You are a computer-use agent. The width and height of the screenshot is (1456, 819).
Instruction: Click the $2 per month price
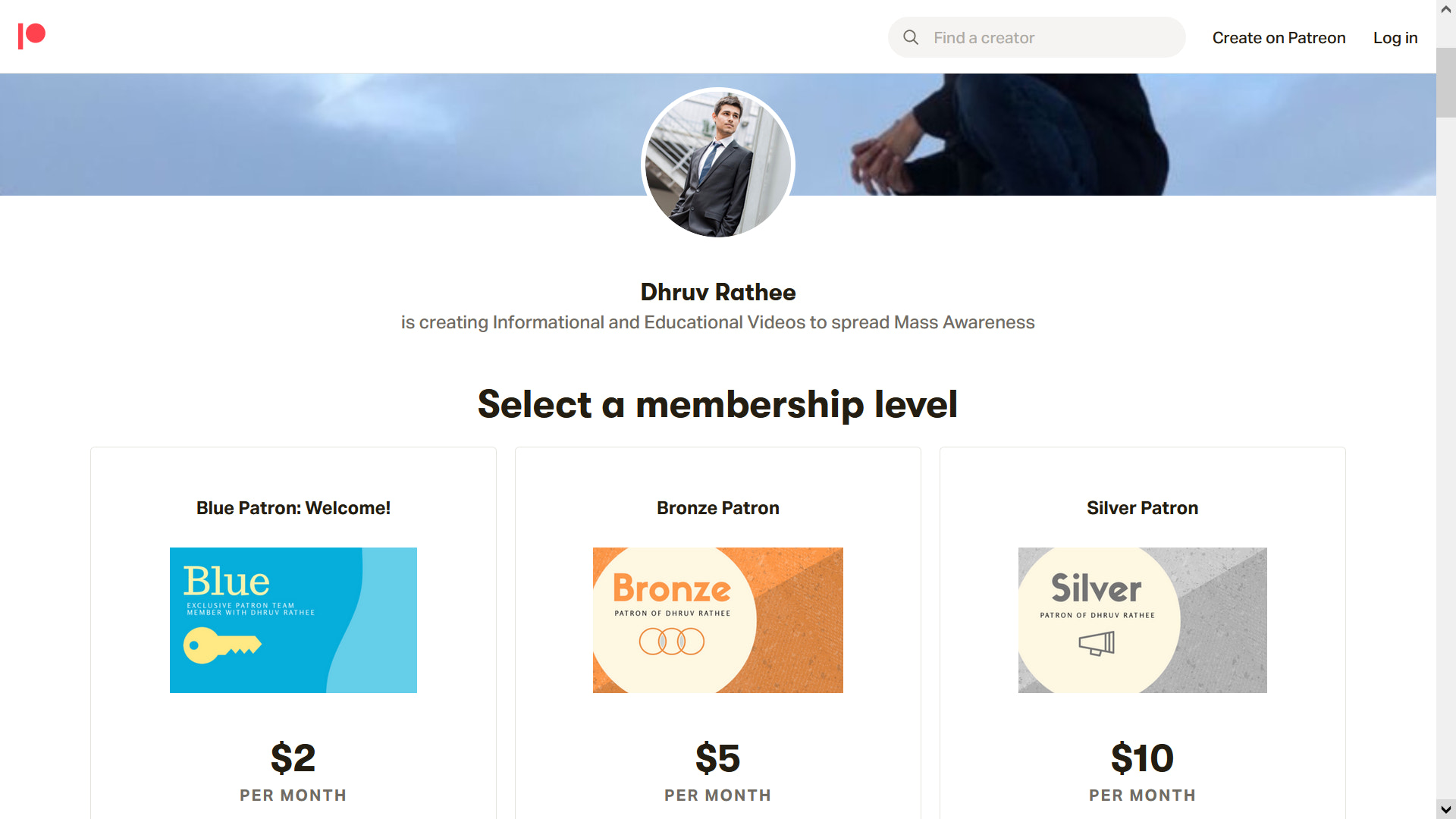(293, 758)
